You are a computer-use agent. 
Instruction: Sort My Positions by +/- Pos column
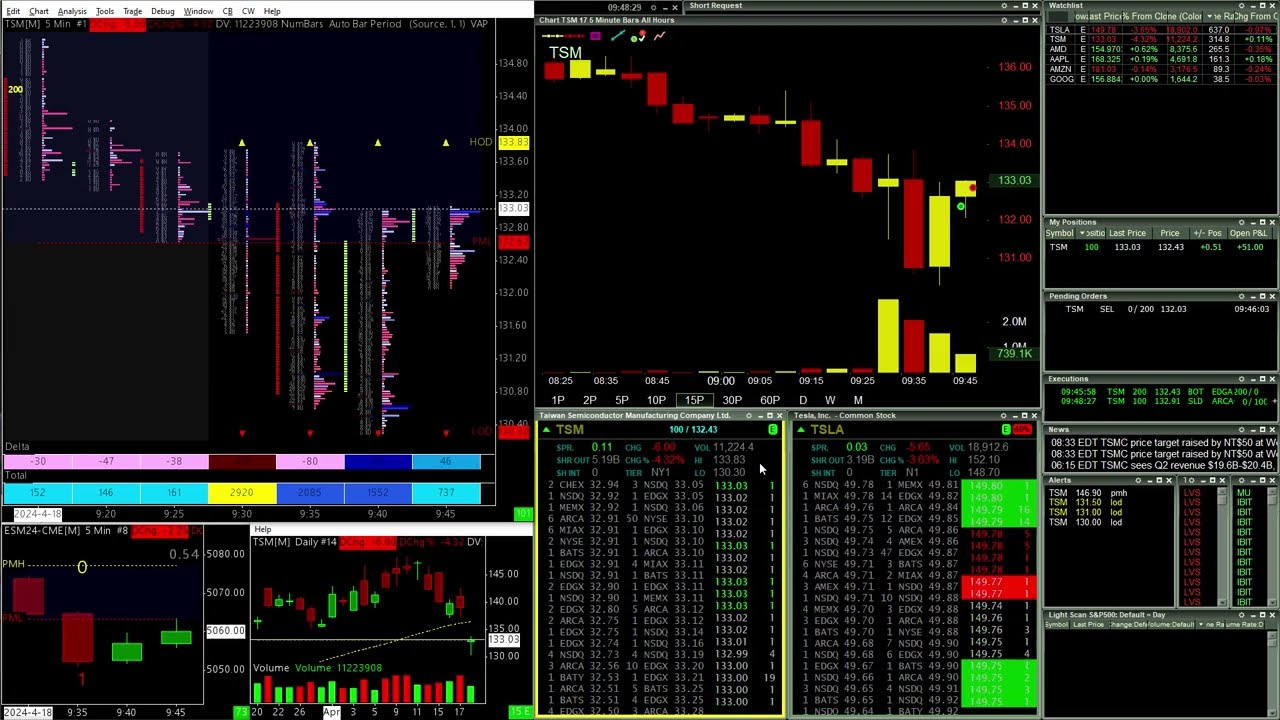tap(1207, 233)
